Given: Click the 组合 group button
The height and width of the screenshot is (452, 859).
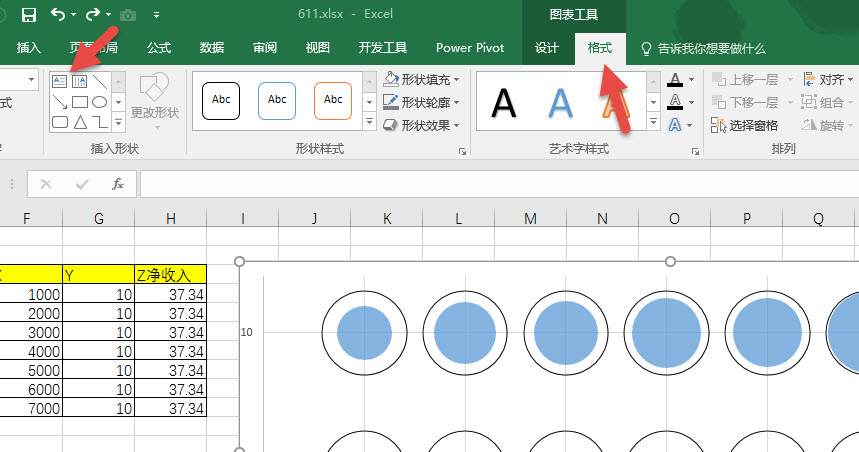Looking at the screenshot, I should tap(828, 102).
